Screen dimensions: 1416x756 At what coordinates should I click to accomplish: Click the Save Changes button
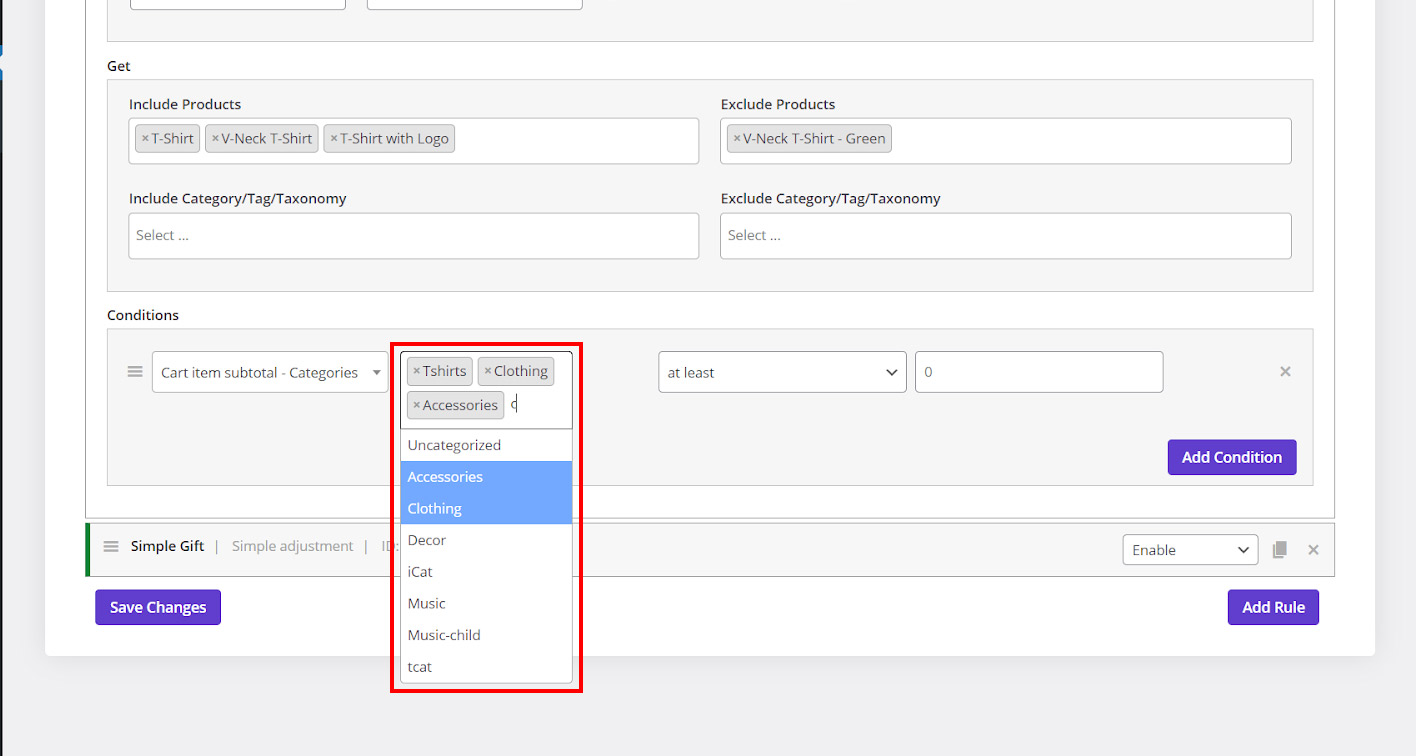pyautogui.click(x=158, y=607)
